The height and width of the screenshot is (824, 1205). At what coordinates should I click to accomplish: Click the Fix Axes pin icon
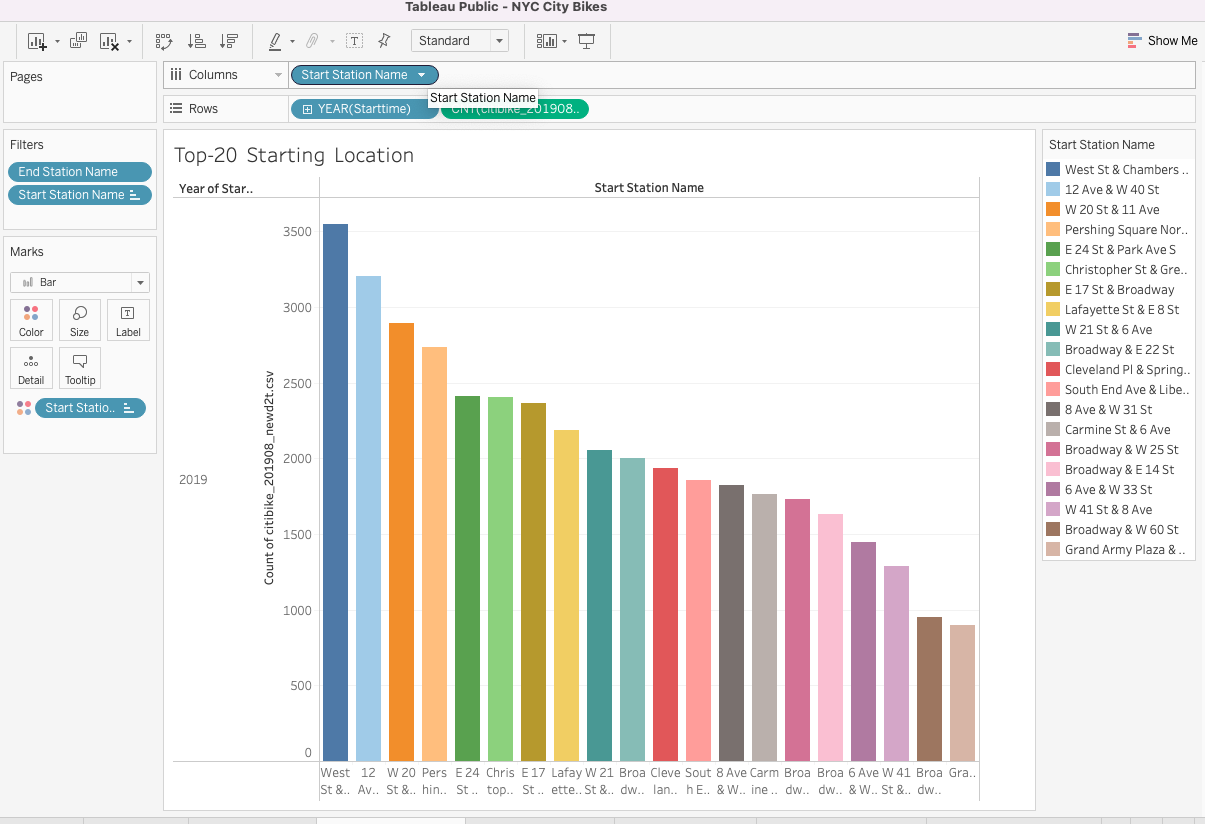[384, 41]
